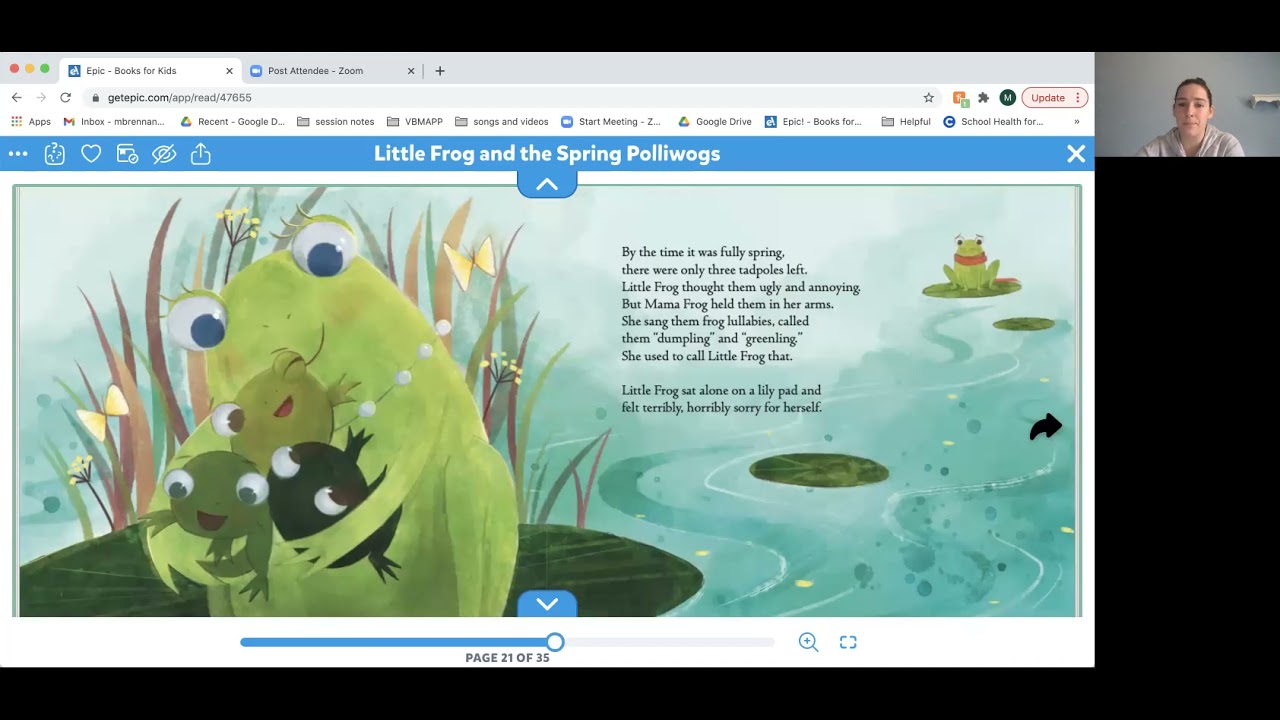Click the Update browser button

[x=1054, y=97]
